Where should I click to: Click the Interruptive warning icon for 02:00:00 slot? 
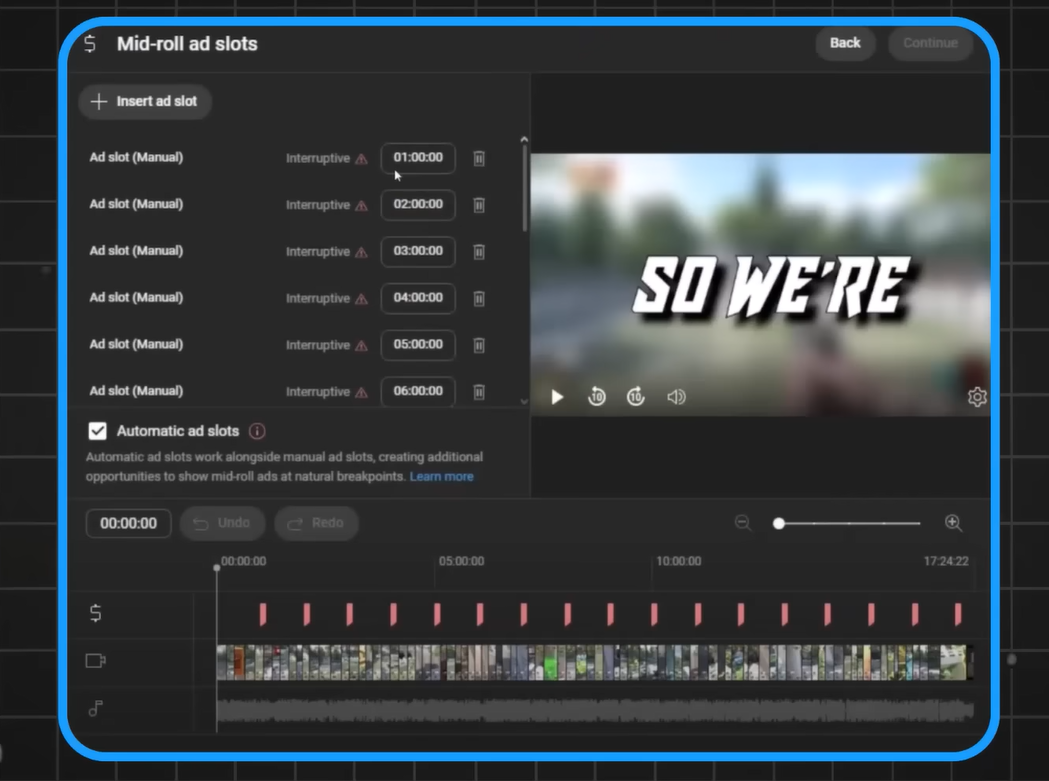[x=361, y=205]
